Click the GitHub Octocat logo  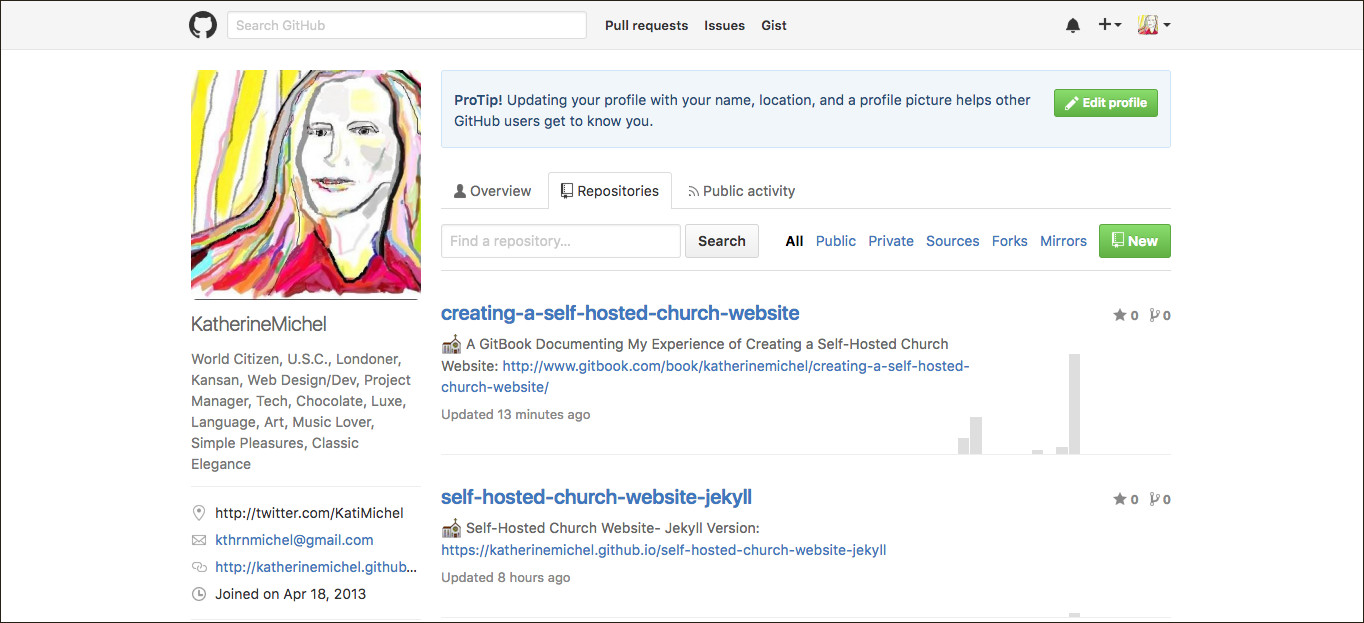[x=203, y=25]
